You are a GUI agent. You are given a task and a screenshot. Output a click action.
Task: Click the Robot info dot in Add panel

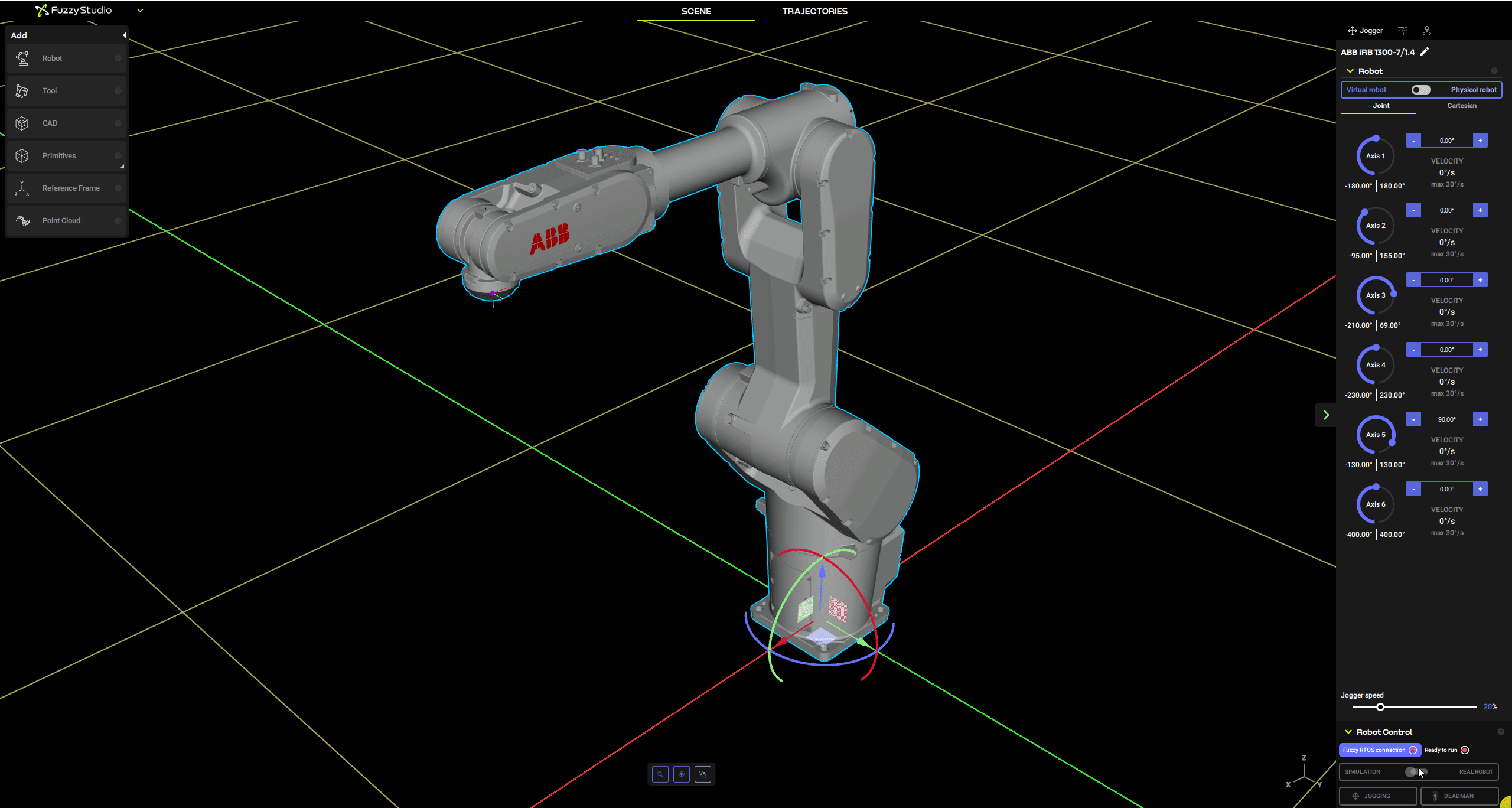(118, 58)
